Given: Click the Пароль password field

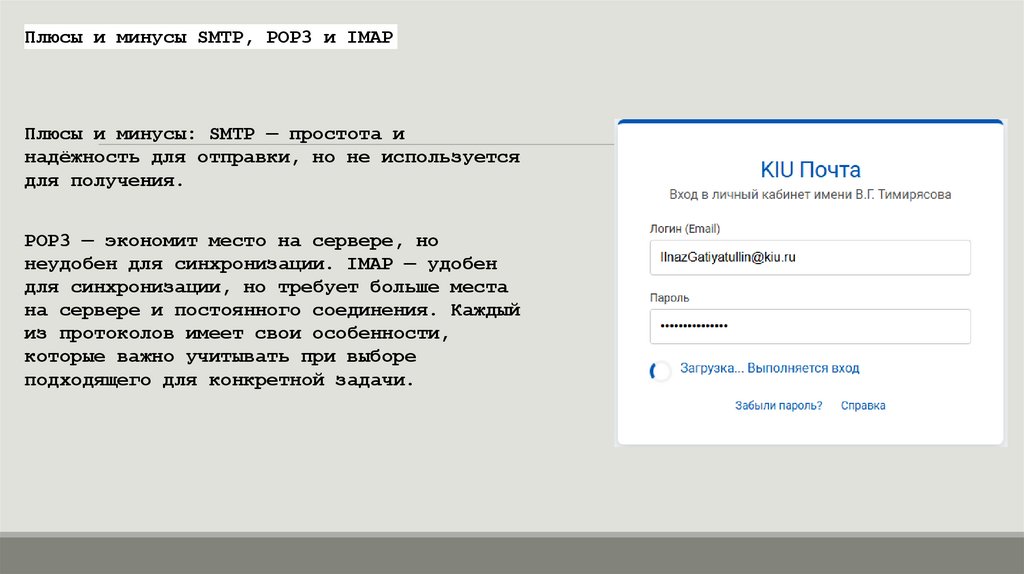Looking at the screenshot, I should (x=810, y=326).
